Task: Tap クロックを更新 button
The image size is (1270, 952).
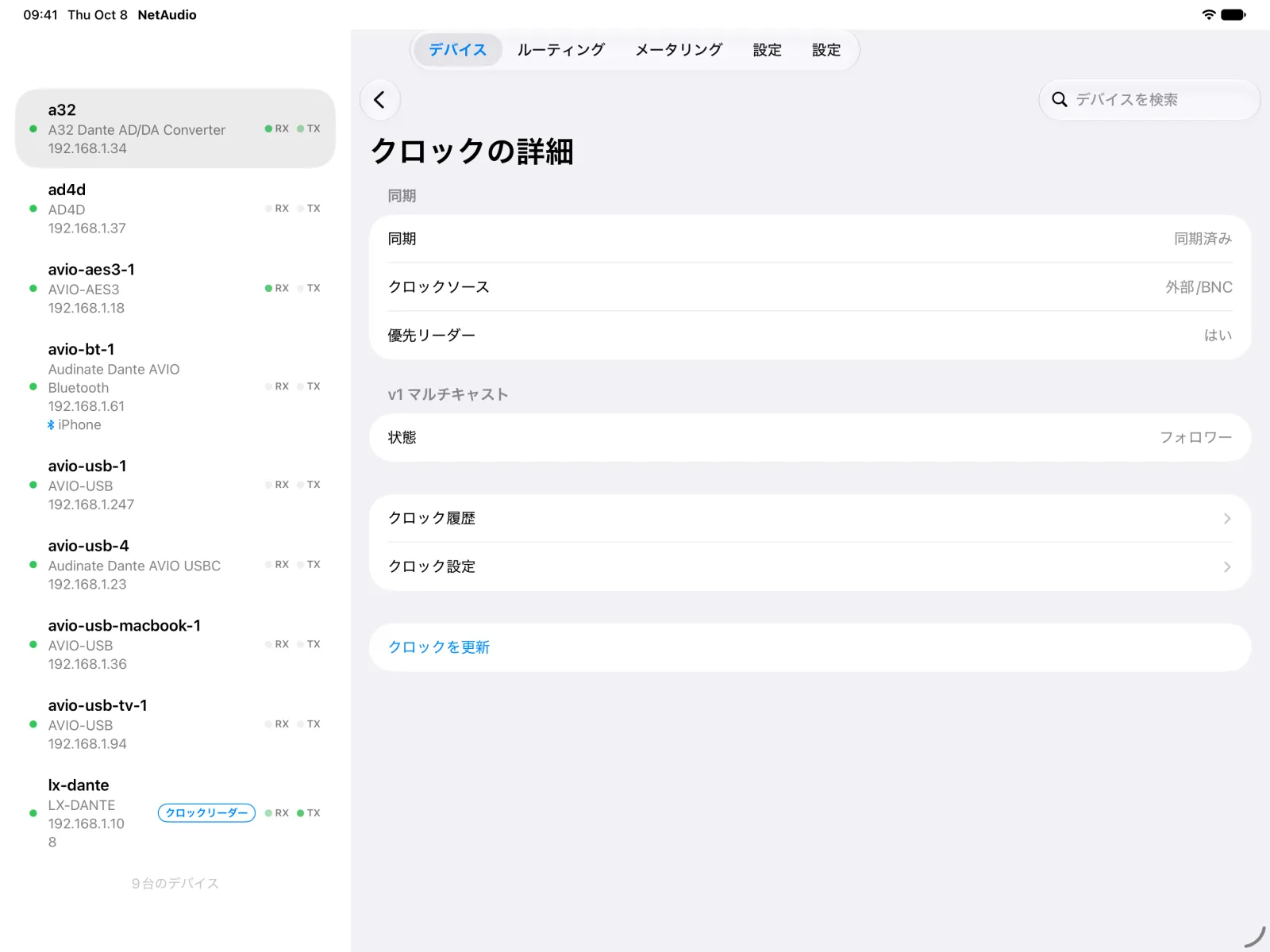Action: click(810, 647)
